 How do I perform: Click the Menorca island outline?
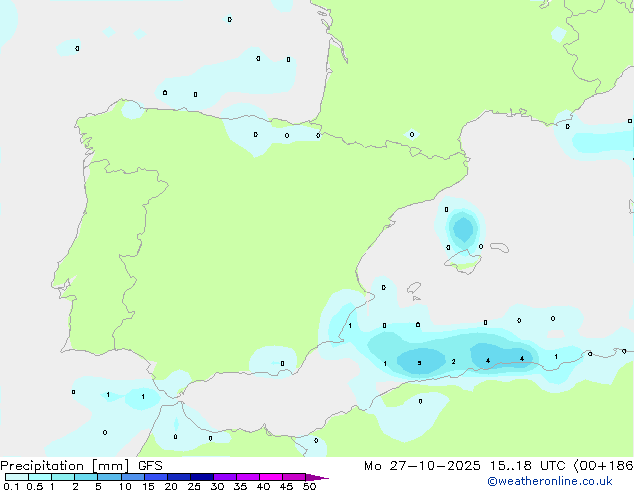click(499, 247)
